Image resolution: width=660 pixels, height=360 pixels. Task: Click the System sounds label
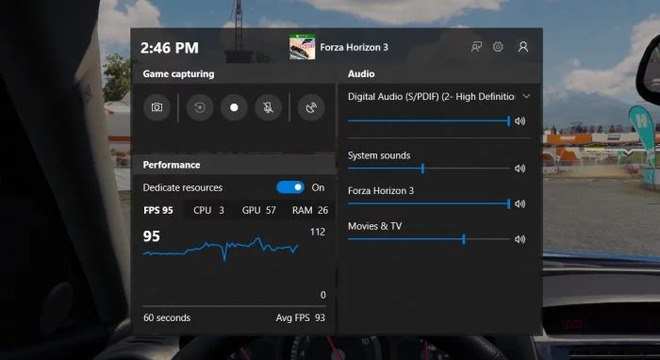point(379,155)
